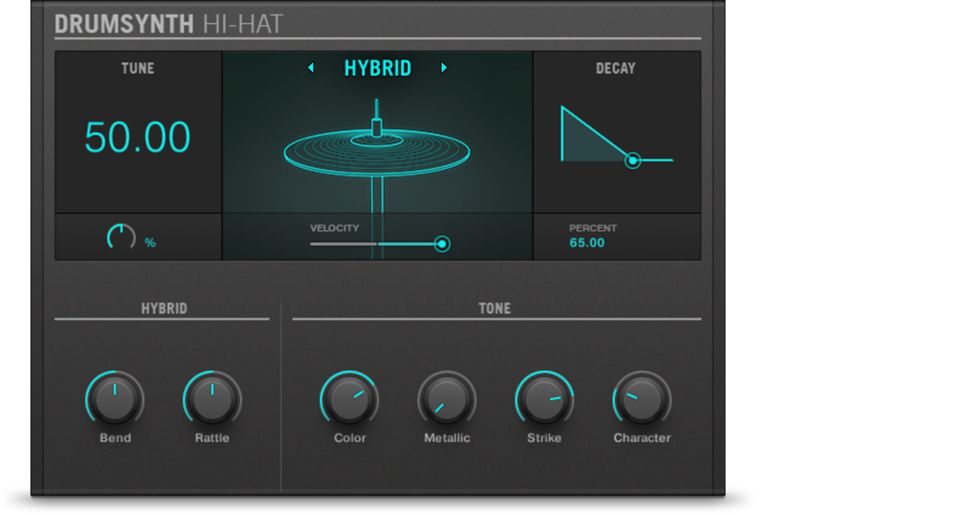This screenshot has height=515, width=960.
Task: Click the Color knob in Tone
Action: (x=349, y=399)
